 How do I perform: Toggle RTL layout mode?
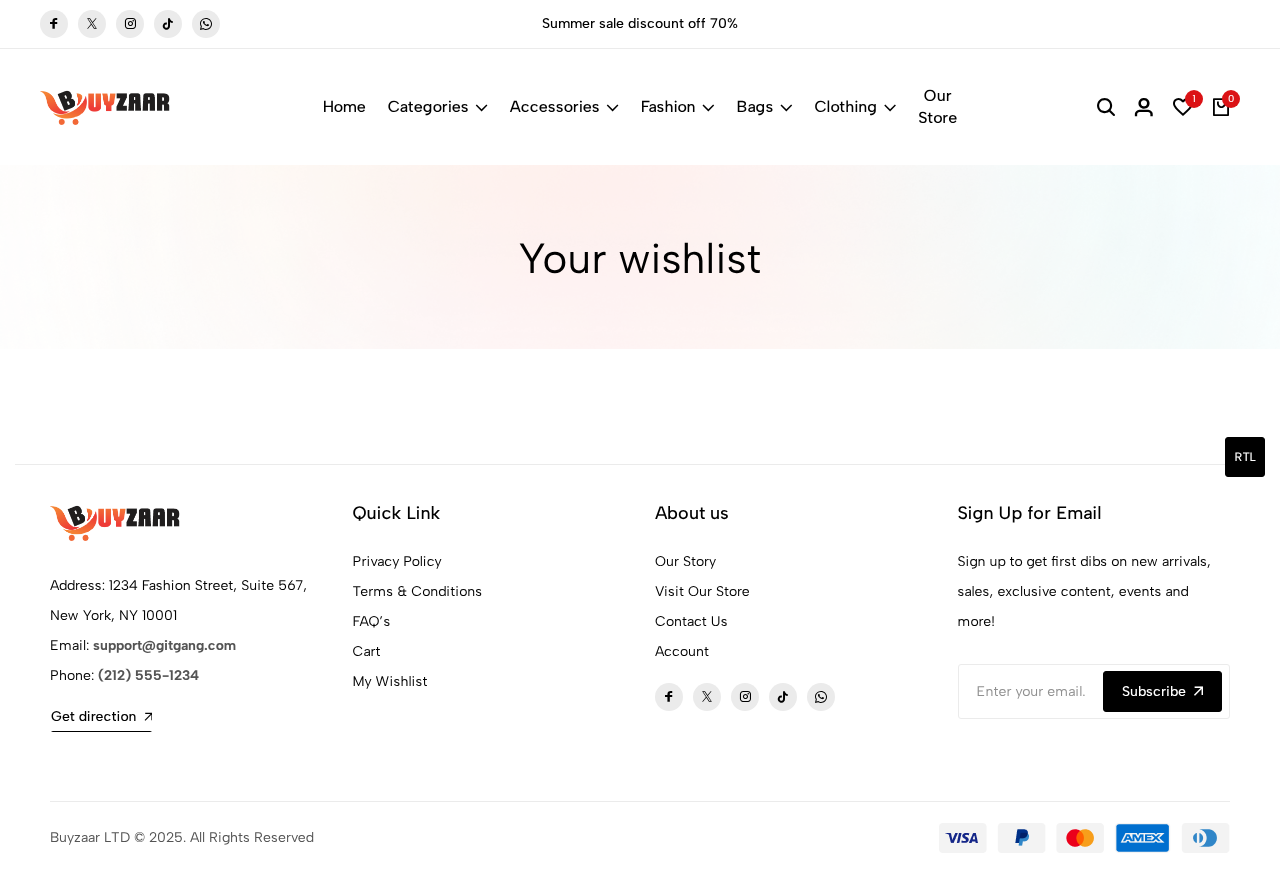pos(1245,457)
